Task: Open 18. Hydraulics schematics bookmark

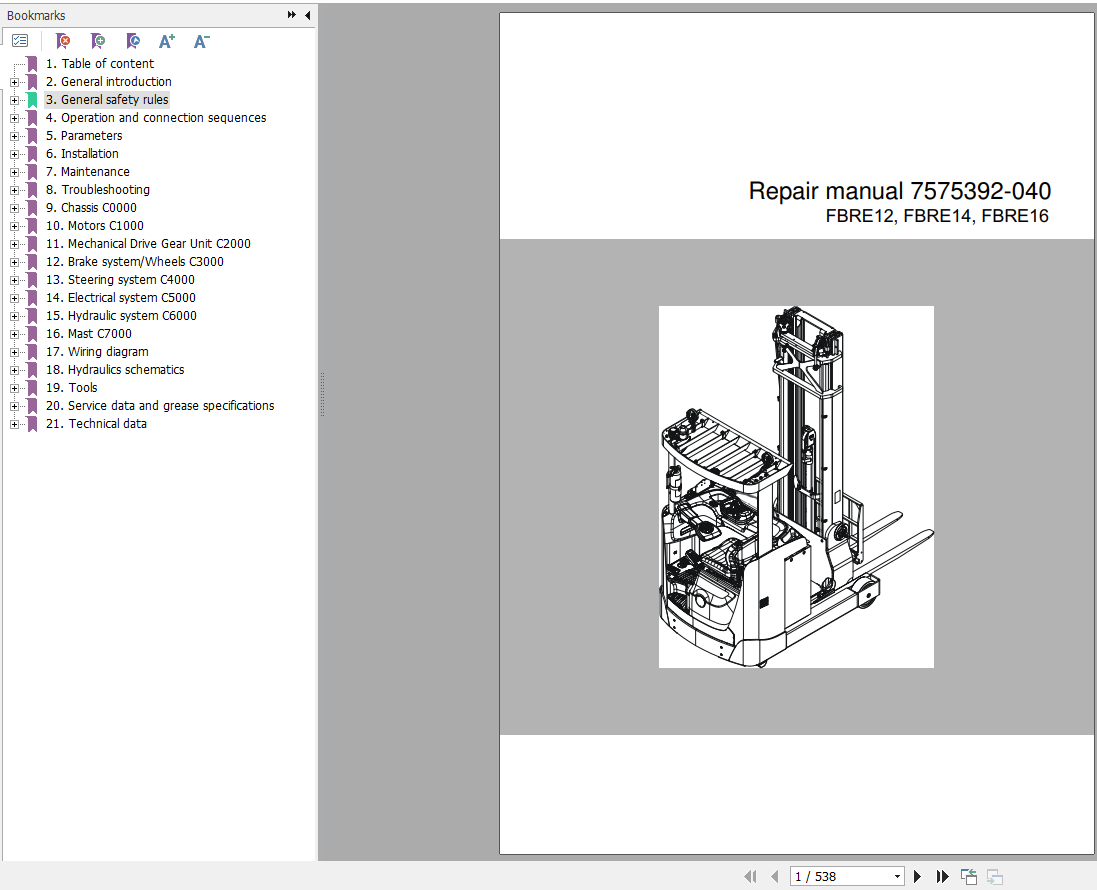Action: tap(115, 370)
